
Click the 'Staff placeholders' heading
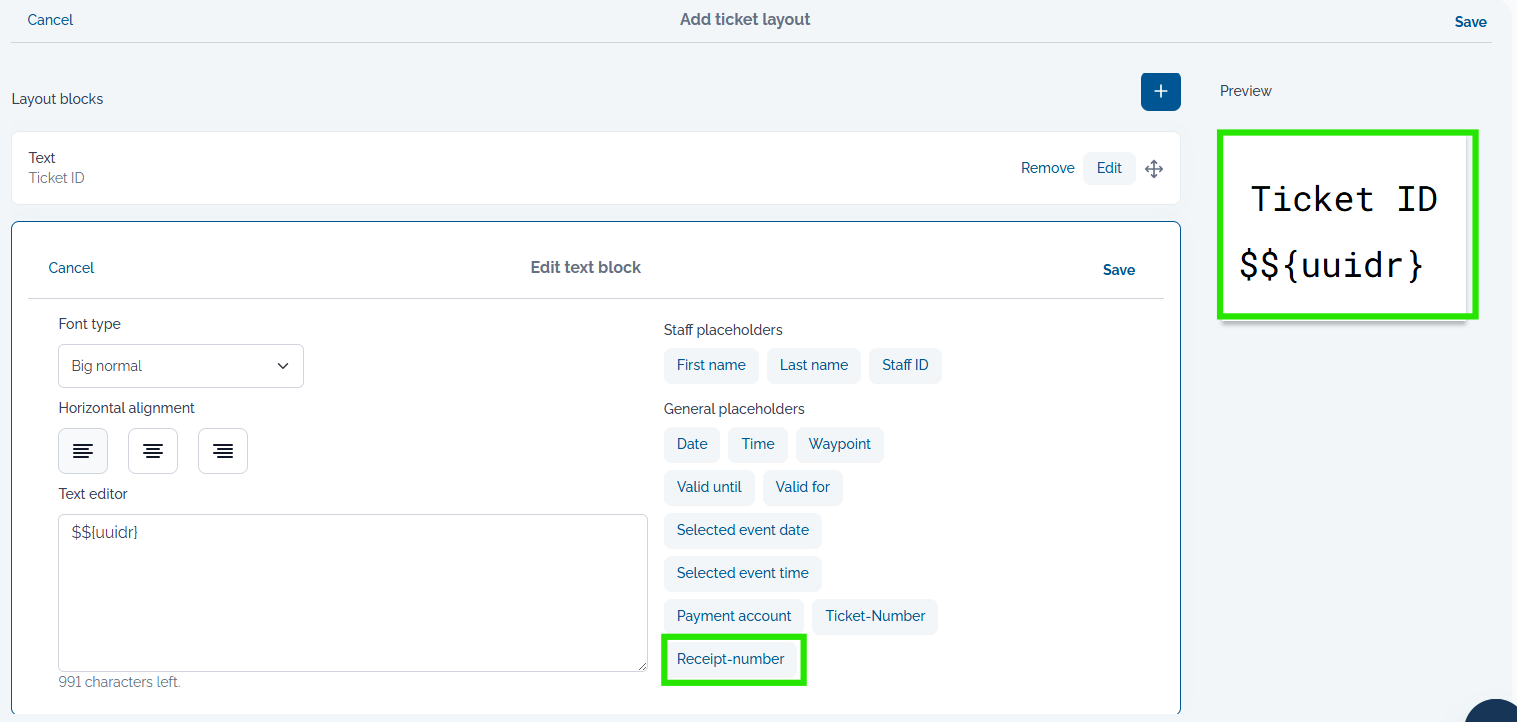723,330
